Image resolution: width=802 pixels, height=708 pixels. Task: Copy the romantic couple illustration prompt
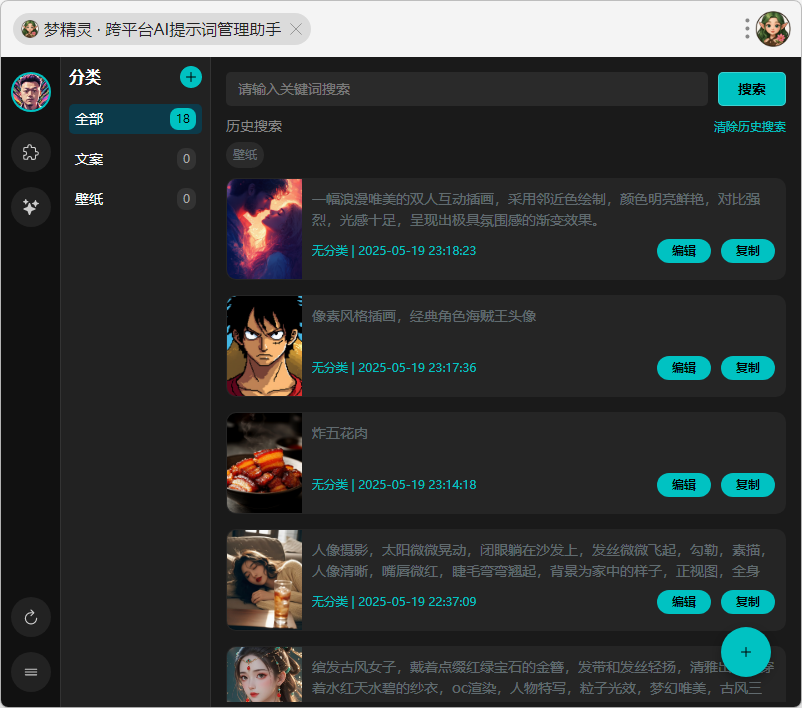tap(748, 251)
